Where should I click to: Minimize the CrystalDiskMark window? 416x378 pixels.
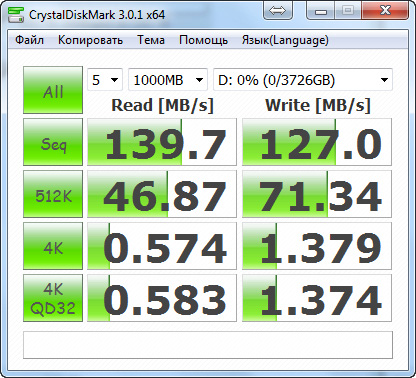click(x=321, y=10)
